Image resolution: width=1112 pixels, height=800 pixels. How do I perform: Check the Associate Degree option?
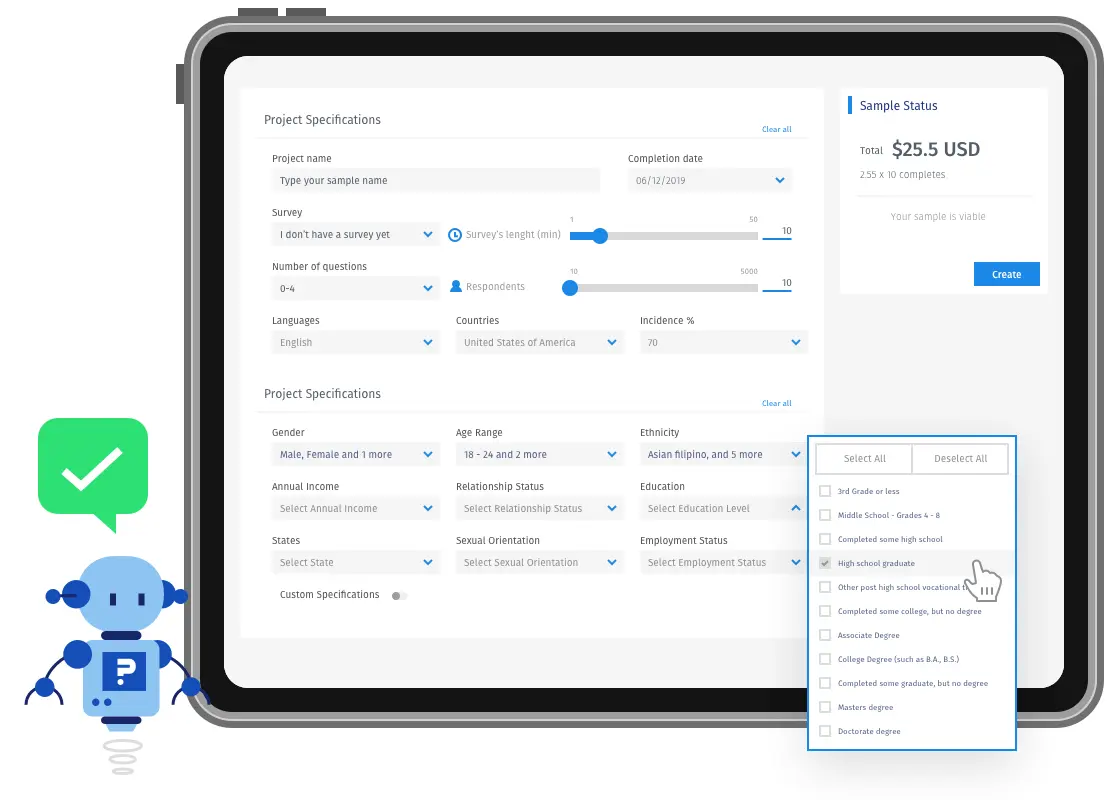(x=825, y=635)
